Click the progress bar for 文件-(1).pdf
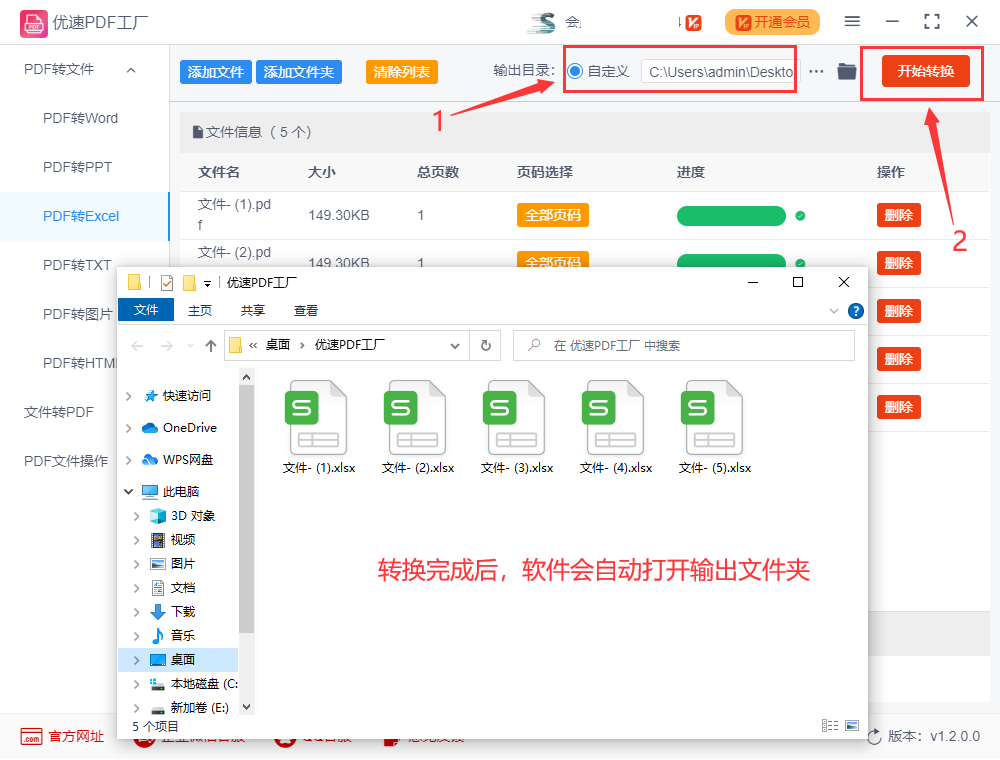Image resolution: width=1000 pixels, height=760 pixels. click(x=732, y=215)
